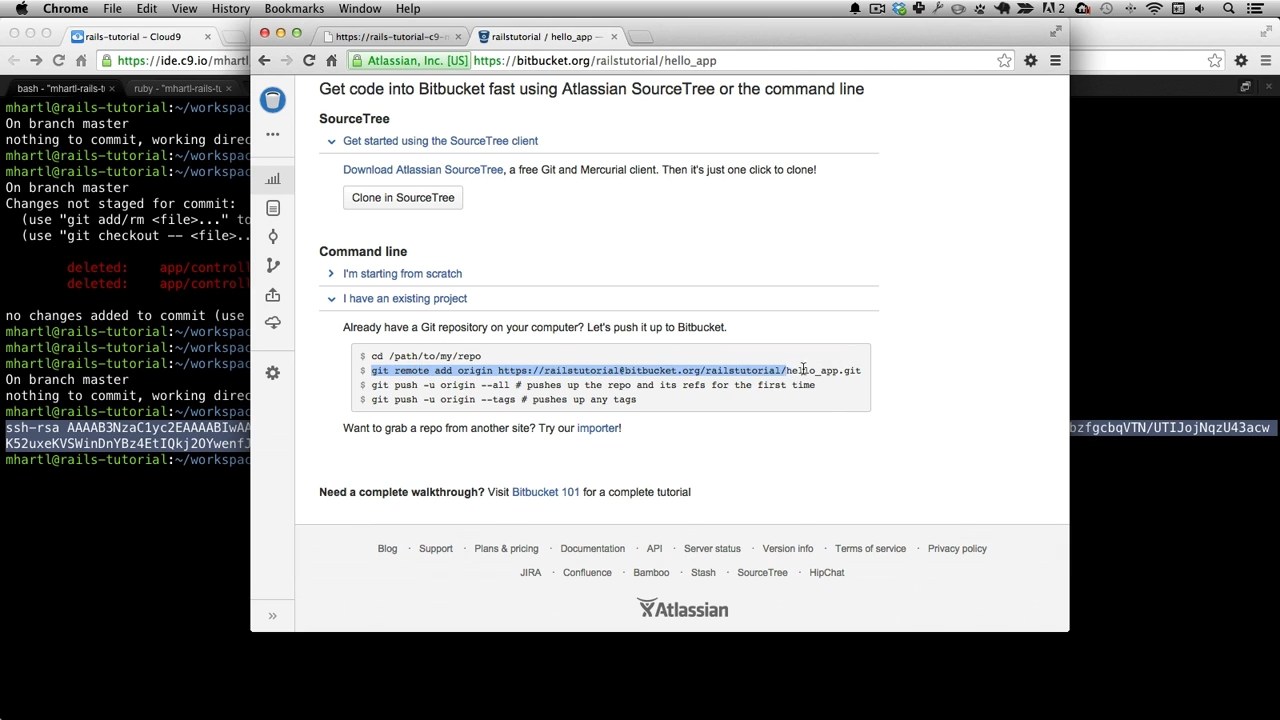The image size is (1280, 720).
Task: Click the Support footer link
Action: [x=436, y=549]
